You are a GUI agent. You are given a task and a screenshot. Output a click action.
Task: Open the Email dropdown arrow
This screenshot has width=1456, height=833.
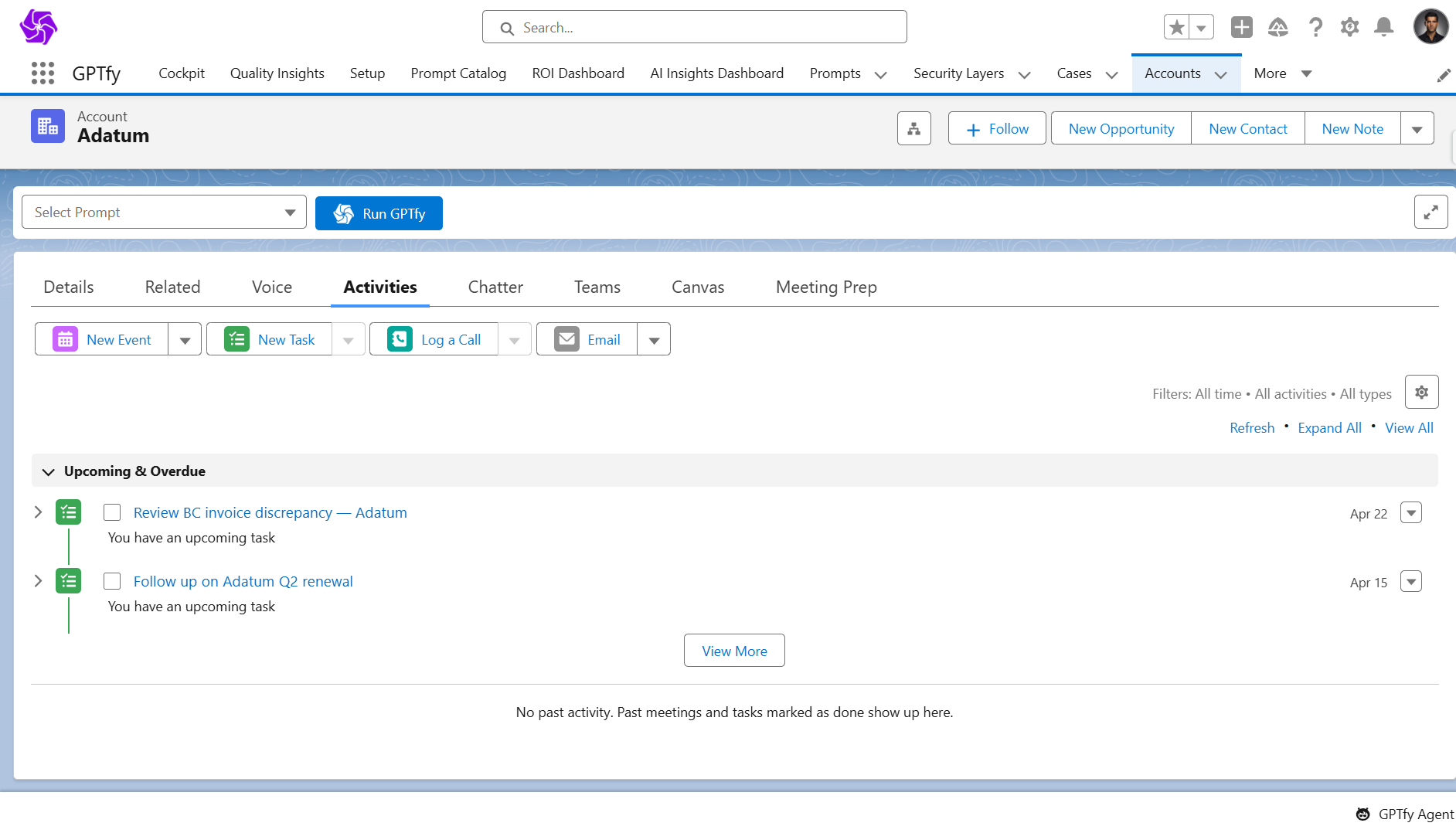click(654, 339)
